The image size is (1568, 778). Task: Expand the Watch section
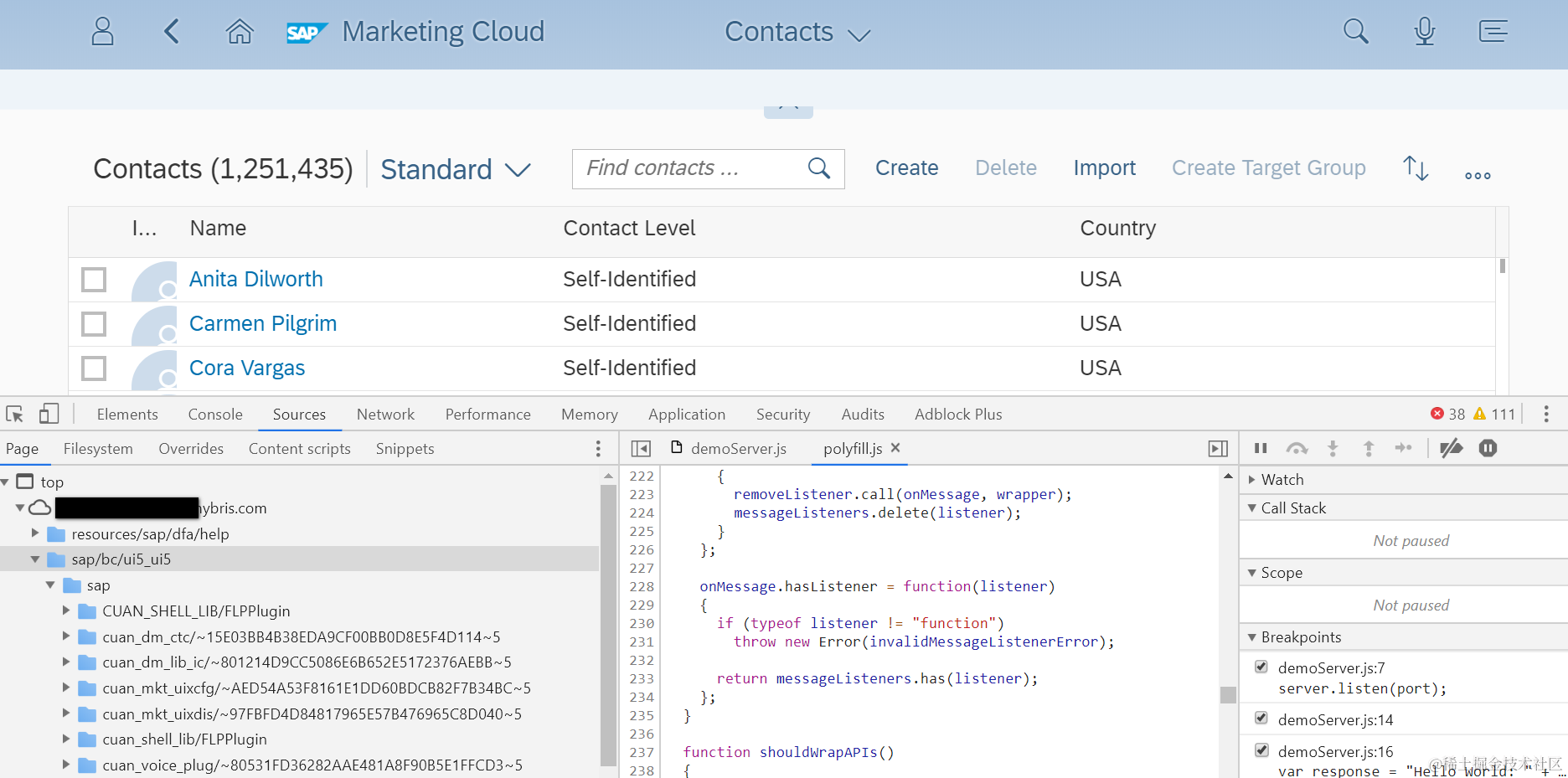tap(1252, 480)
